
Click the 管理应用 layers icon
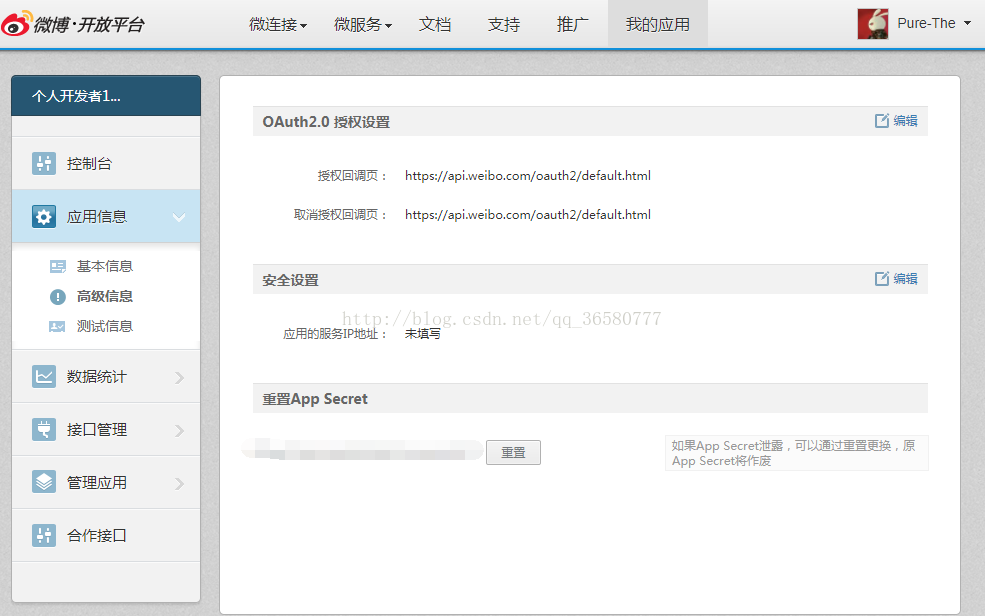44,482
